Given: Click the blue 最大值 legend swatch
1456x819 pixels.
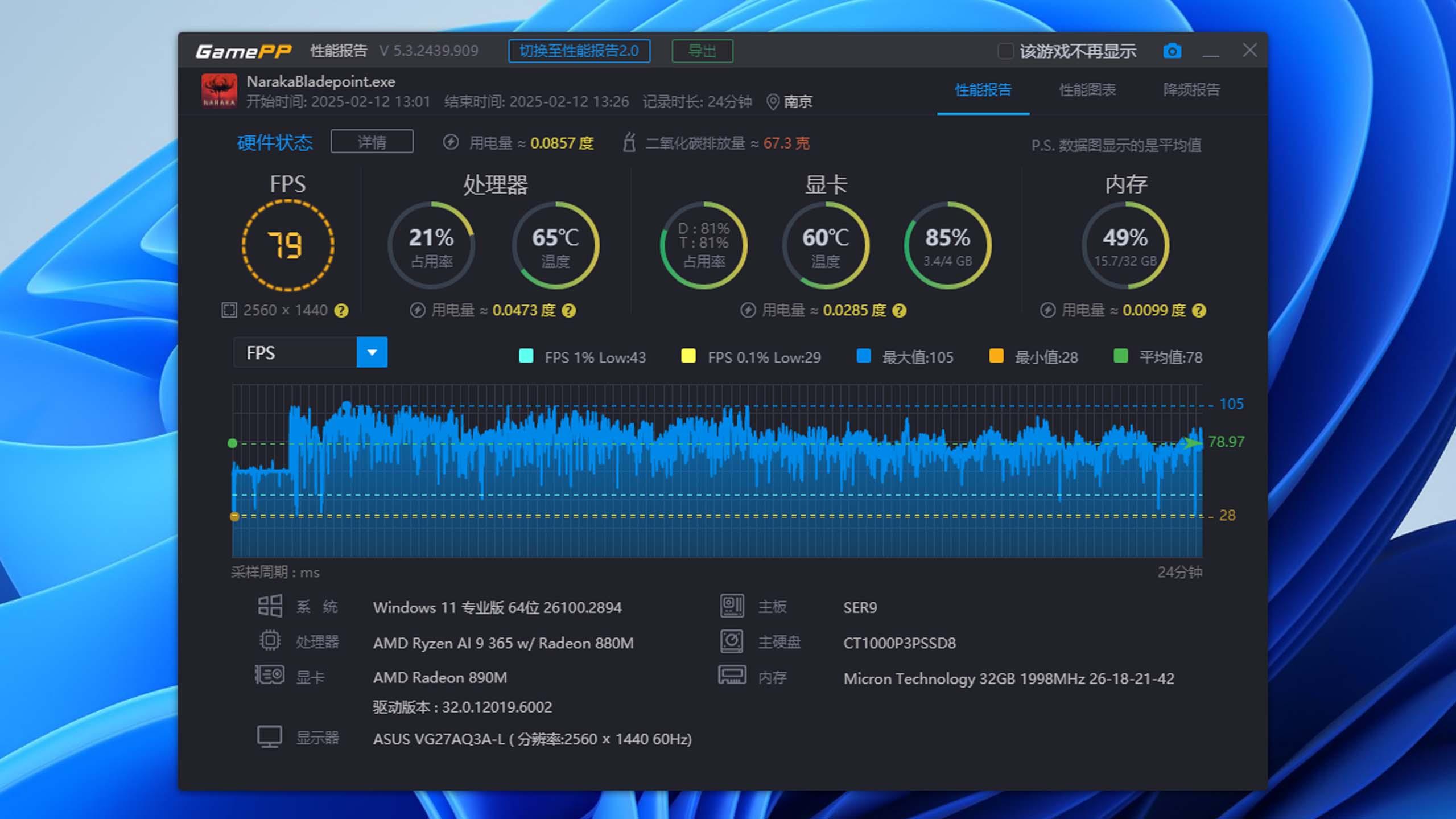Looking at the screenshot, I should [864, 356].
